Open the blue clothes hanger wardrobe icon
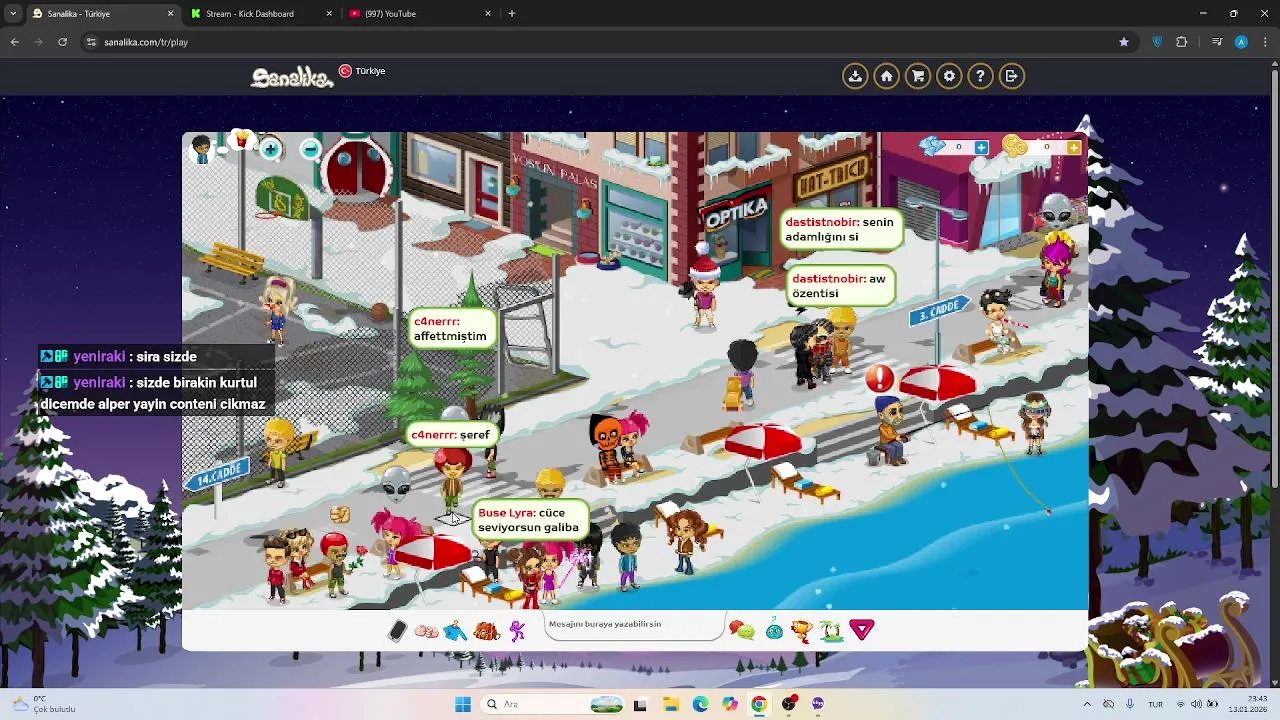1280x720 pixels. (x=455, y=631)
